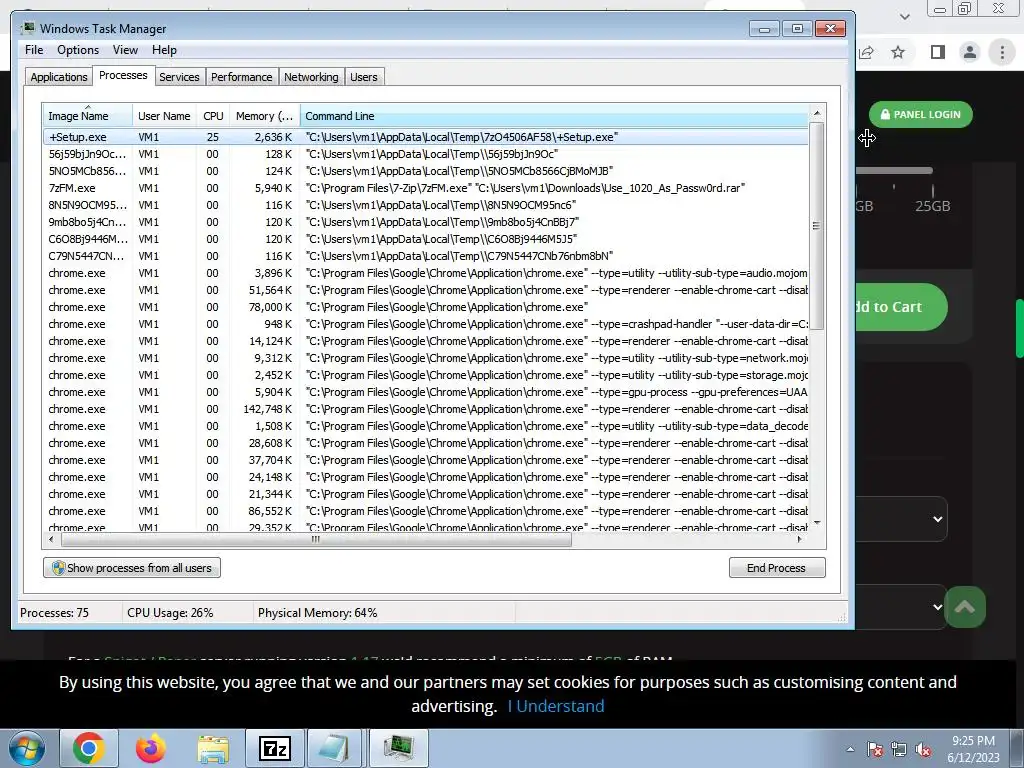Toggle the Chrome side panel icon
This screenshot has height=768, width=1024.
coord(937,52)
